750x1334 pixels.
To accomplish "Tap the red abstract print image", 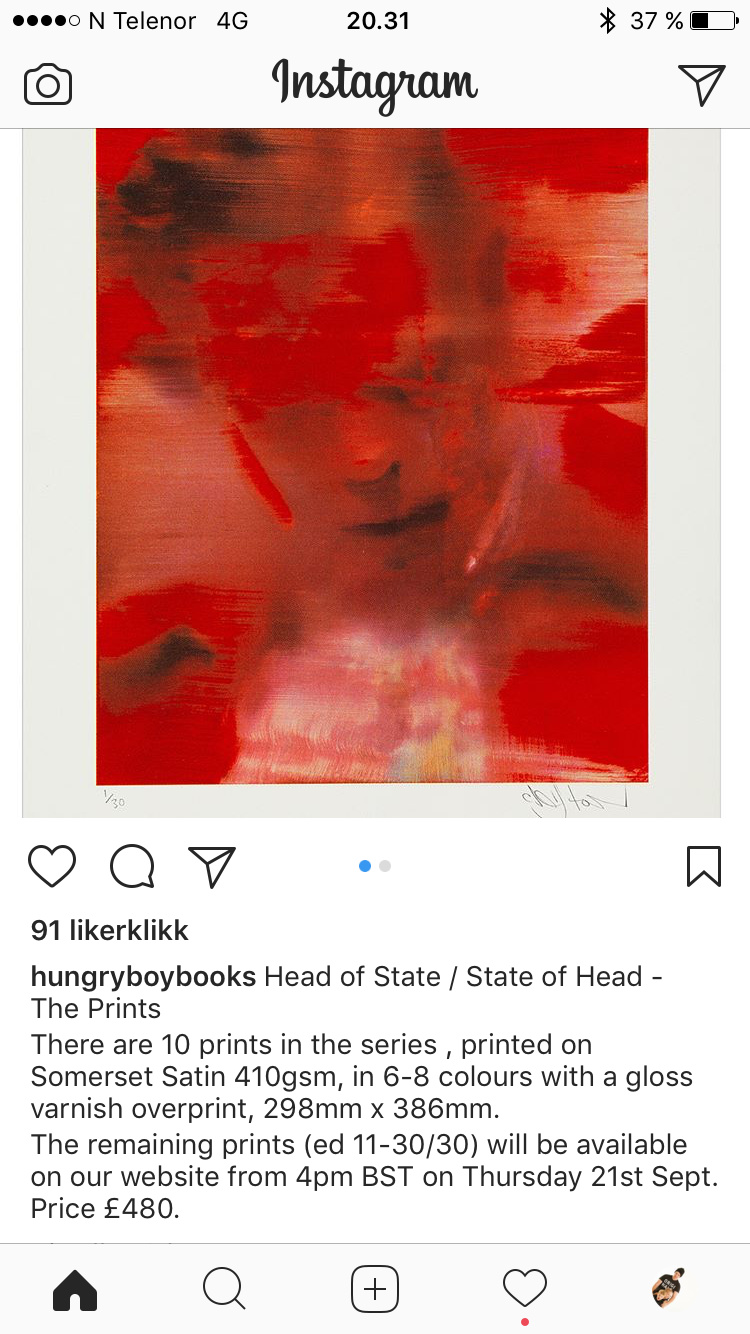I will [x=372, y=456].
